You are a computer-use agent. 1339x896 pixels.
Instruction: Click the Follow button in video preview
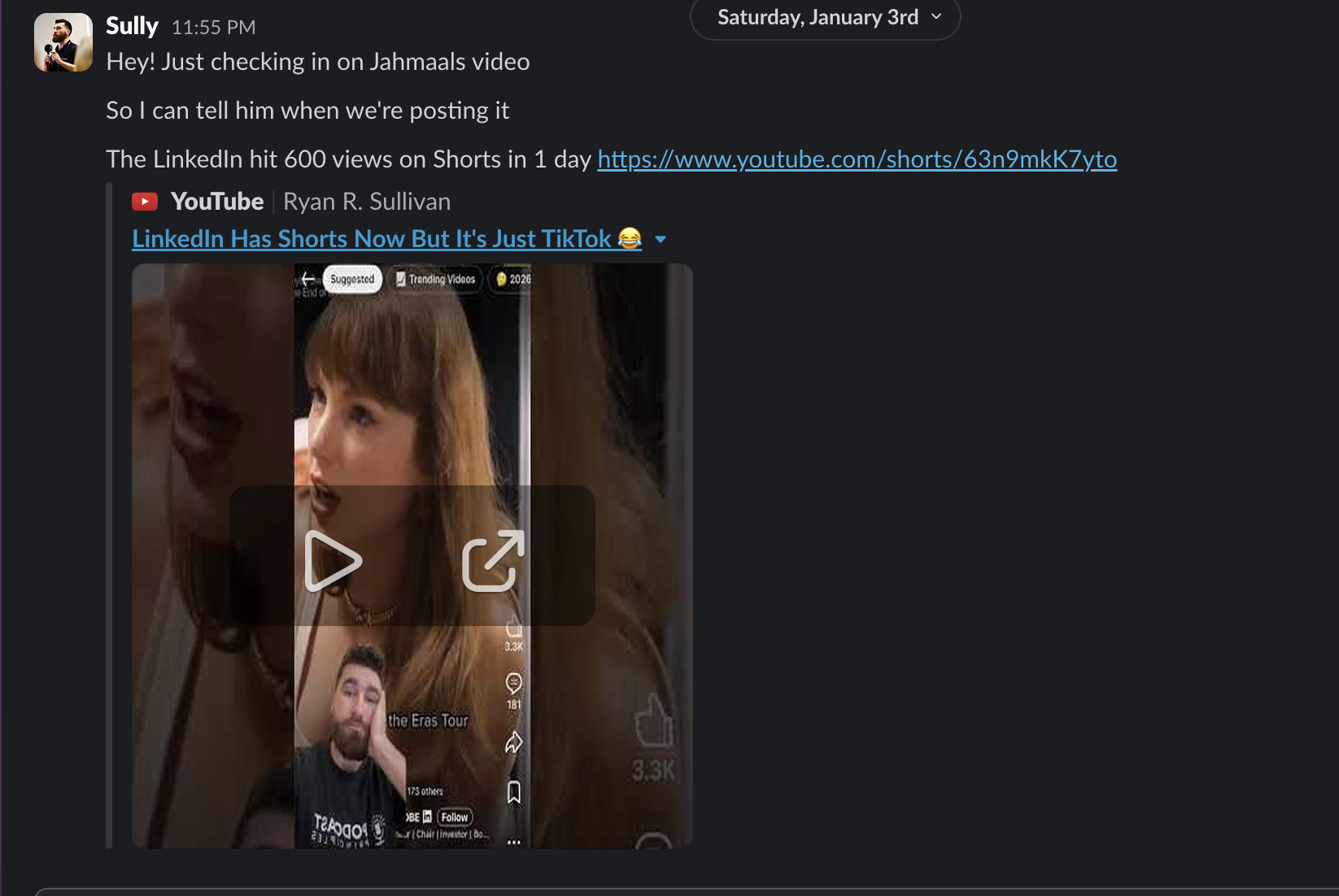click(x=455, y=817)
